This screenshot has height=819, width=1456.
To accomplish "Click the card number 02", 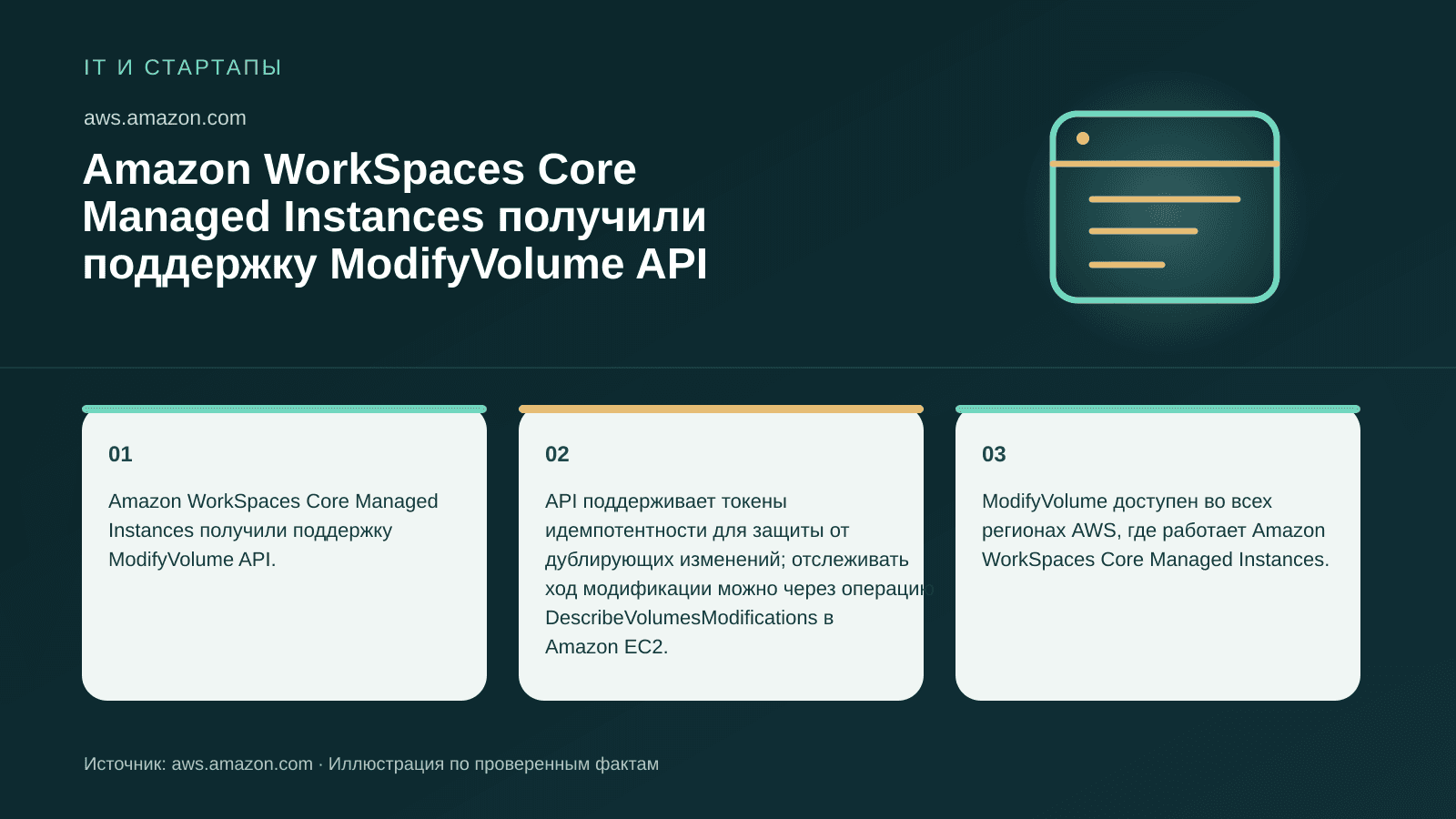I will [557, 454].
